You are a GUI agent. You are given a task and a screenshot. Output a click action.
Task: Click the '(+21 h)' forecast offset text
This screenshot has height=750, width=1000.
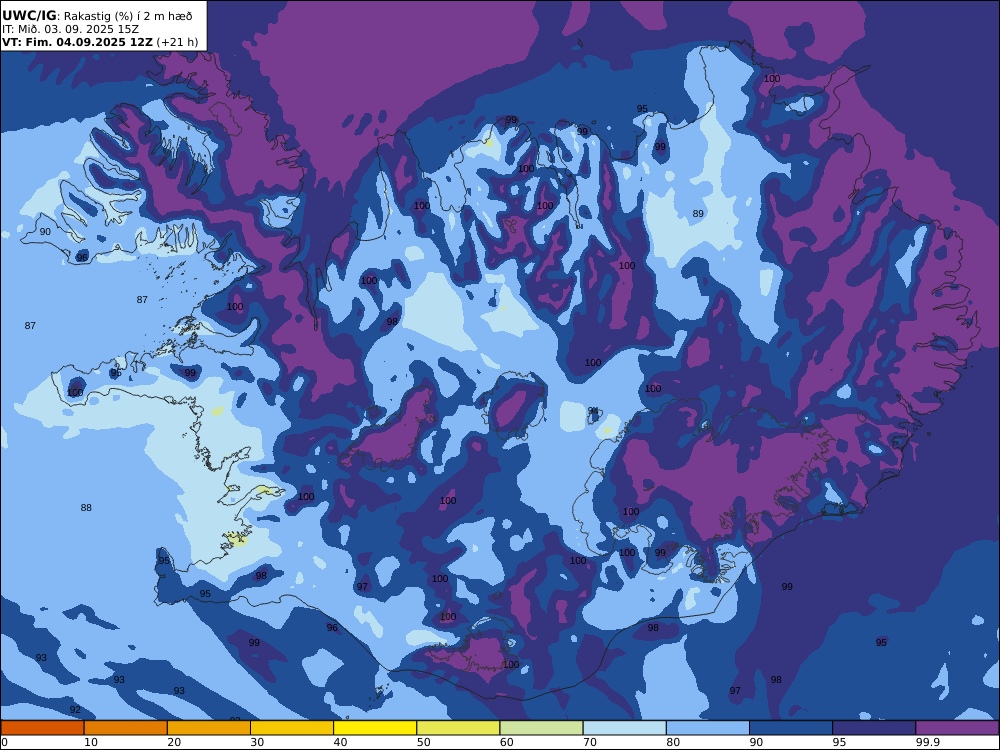pyautogui.click(x=177, y=42)
